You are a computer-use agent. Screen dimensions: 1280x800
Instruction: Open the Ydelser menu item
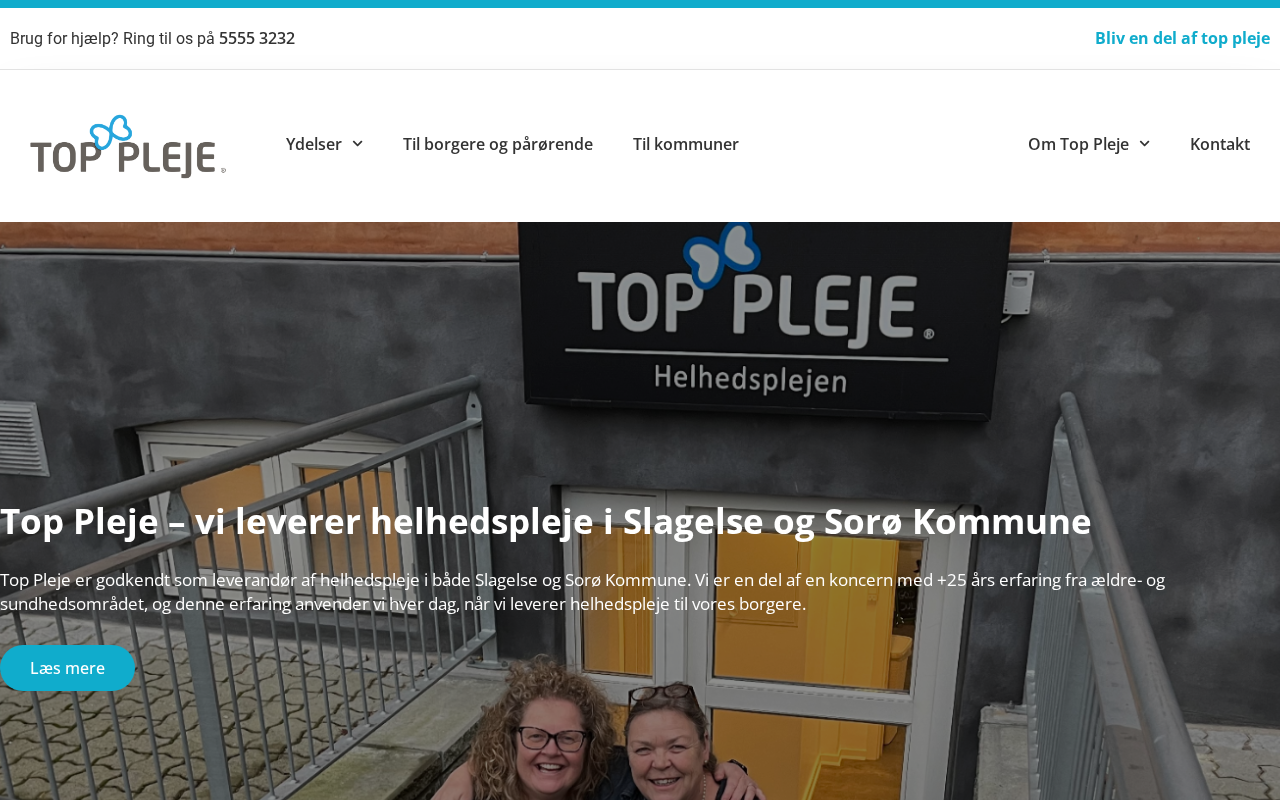coord(314,144)
